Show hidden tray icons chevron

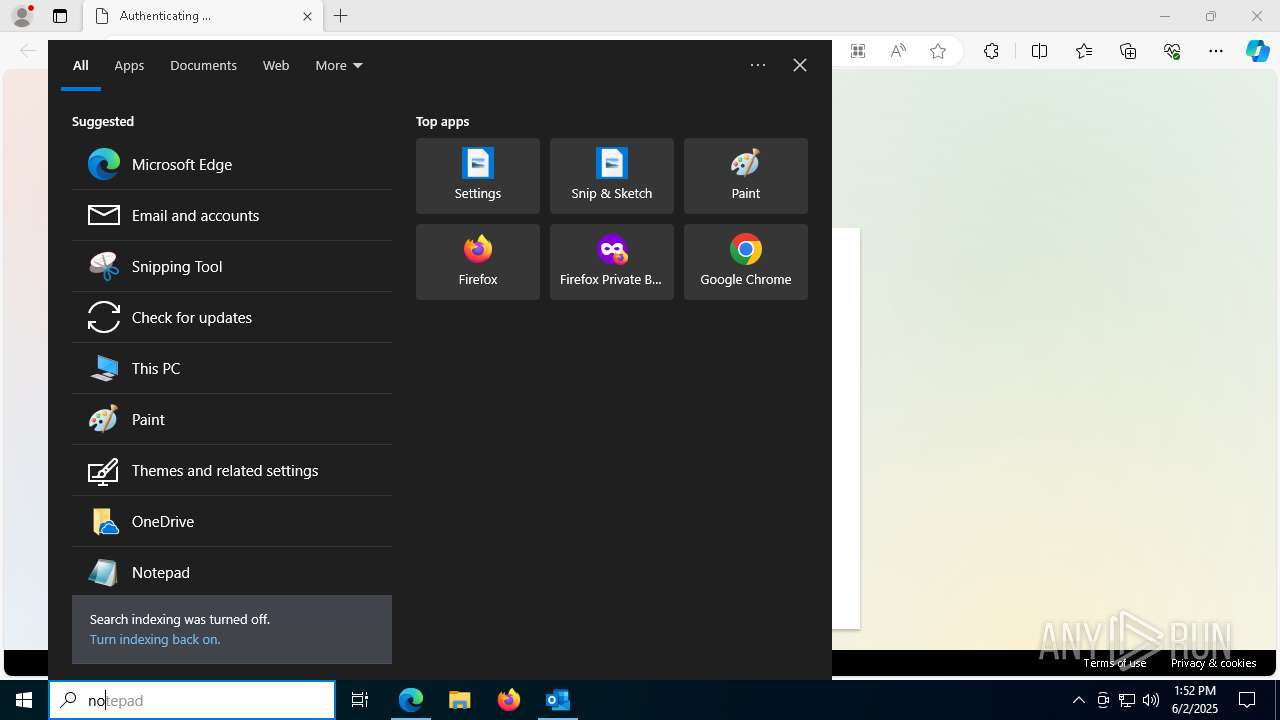click(x=1078, y=700)
